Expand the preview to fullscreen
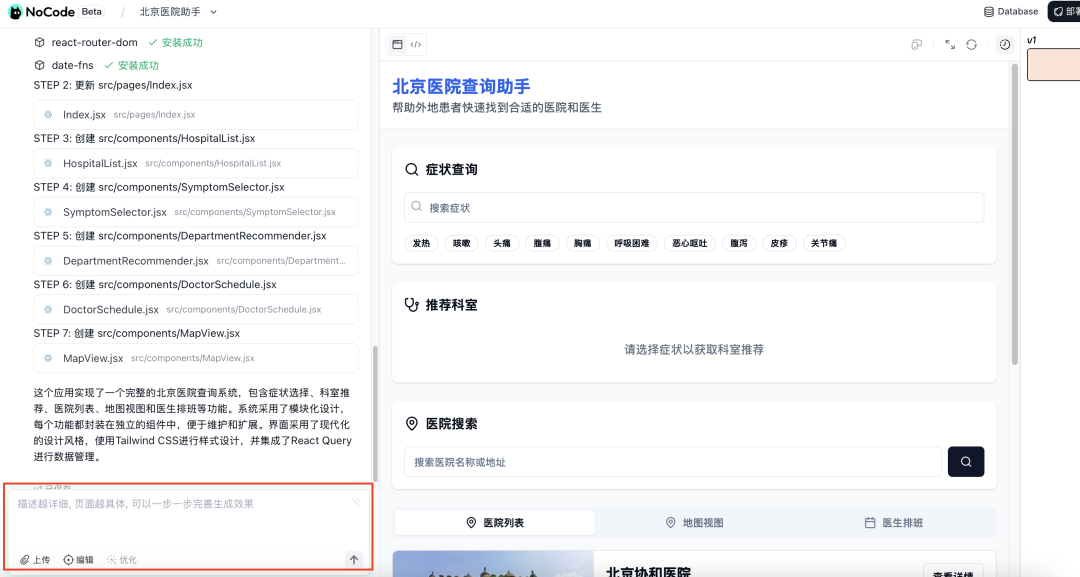 949,44
